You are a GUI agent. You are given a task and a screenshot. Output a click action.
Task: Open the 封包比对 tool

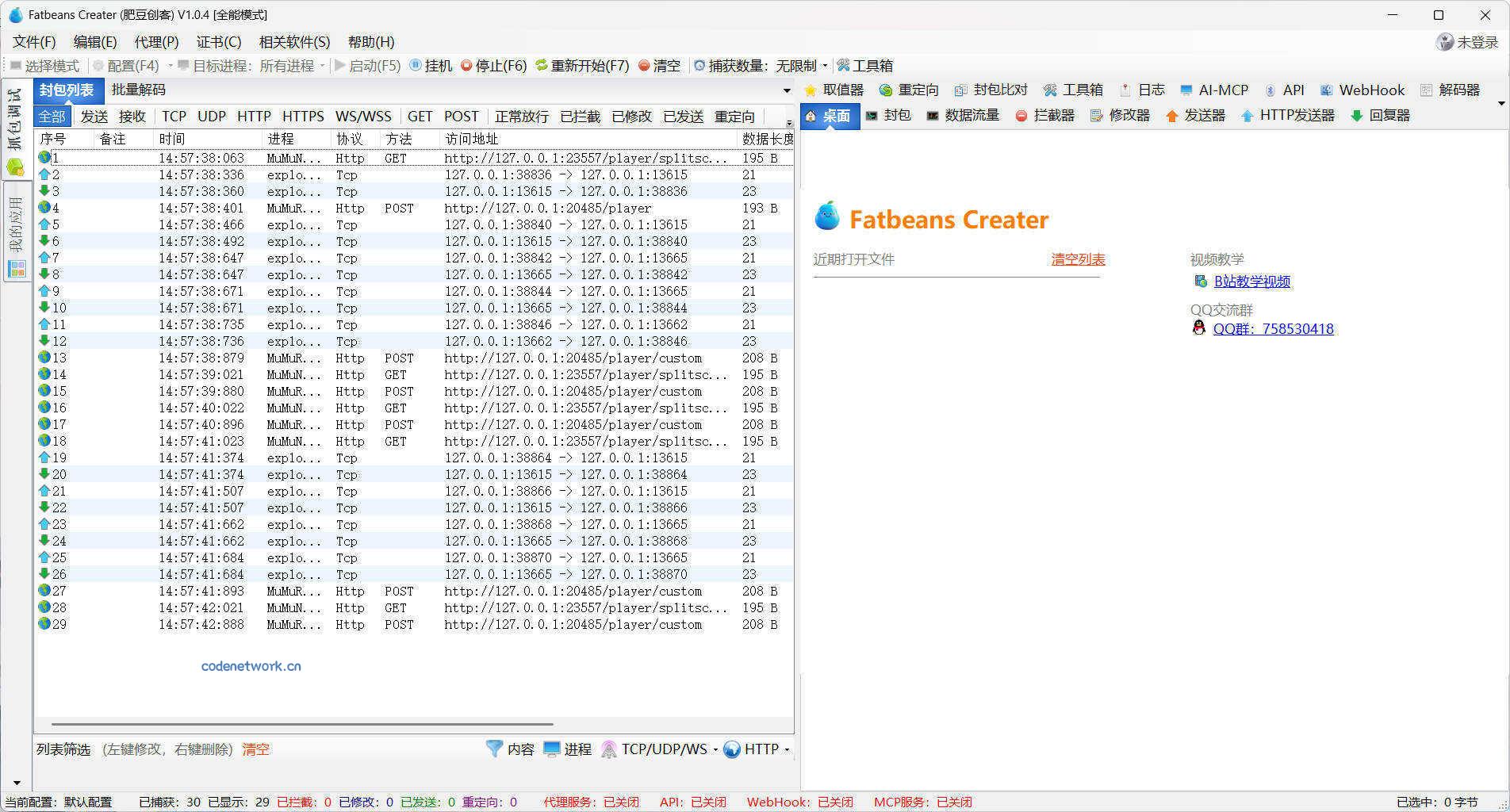[991, 90]
